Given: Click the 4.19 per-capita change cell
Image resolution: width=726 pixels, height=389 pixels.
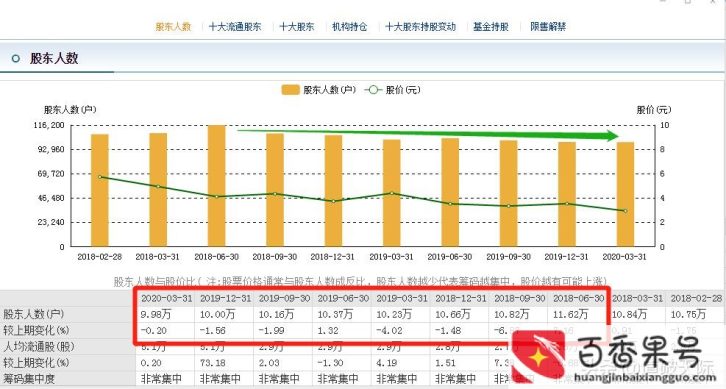Looking at the screenshot, I should coord(387,363).
